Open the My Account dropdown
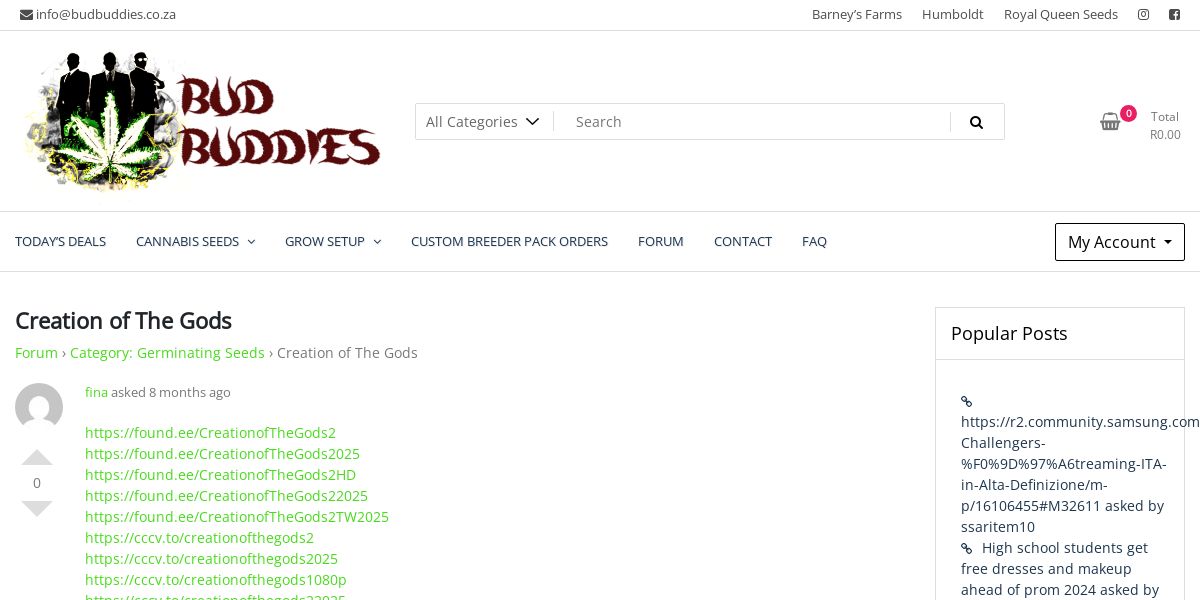Screen dimensions: 1200x600 point(1120,242)
